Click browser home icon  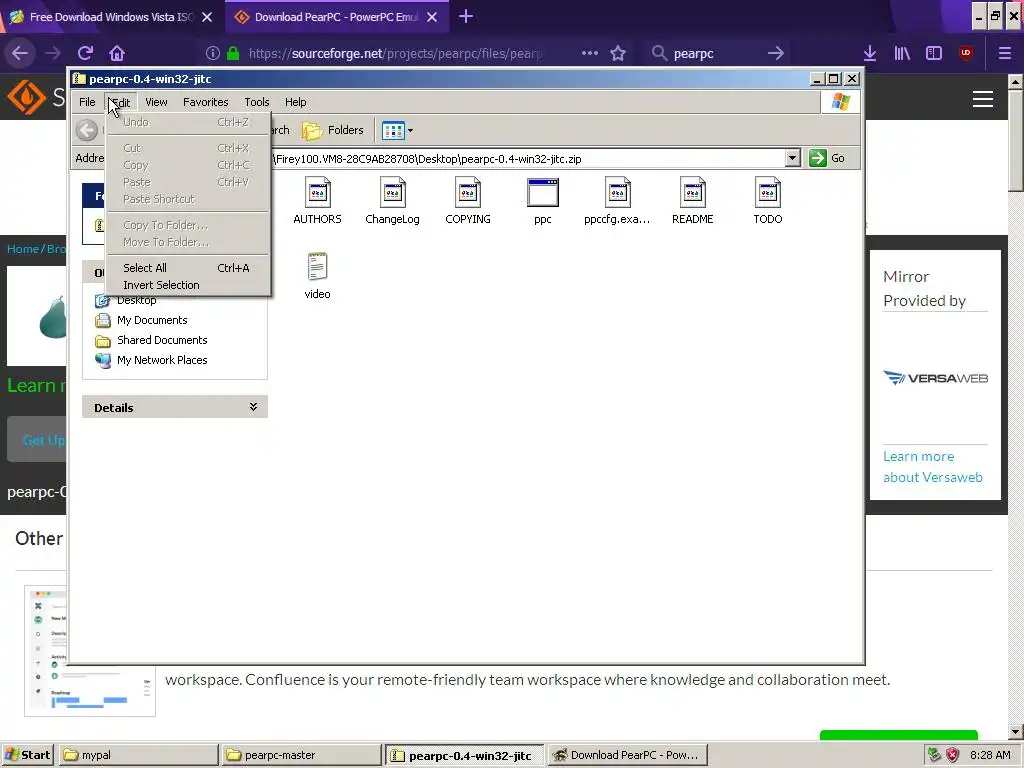[117, 53]
